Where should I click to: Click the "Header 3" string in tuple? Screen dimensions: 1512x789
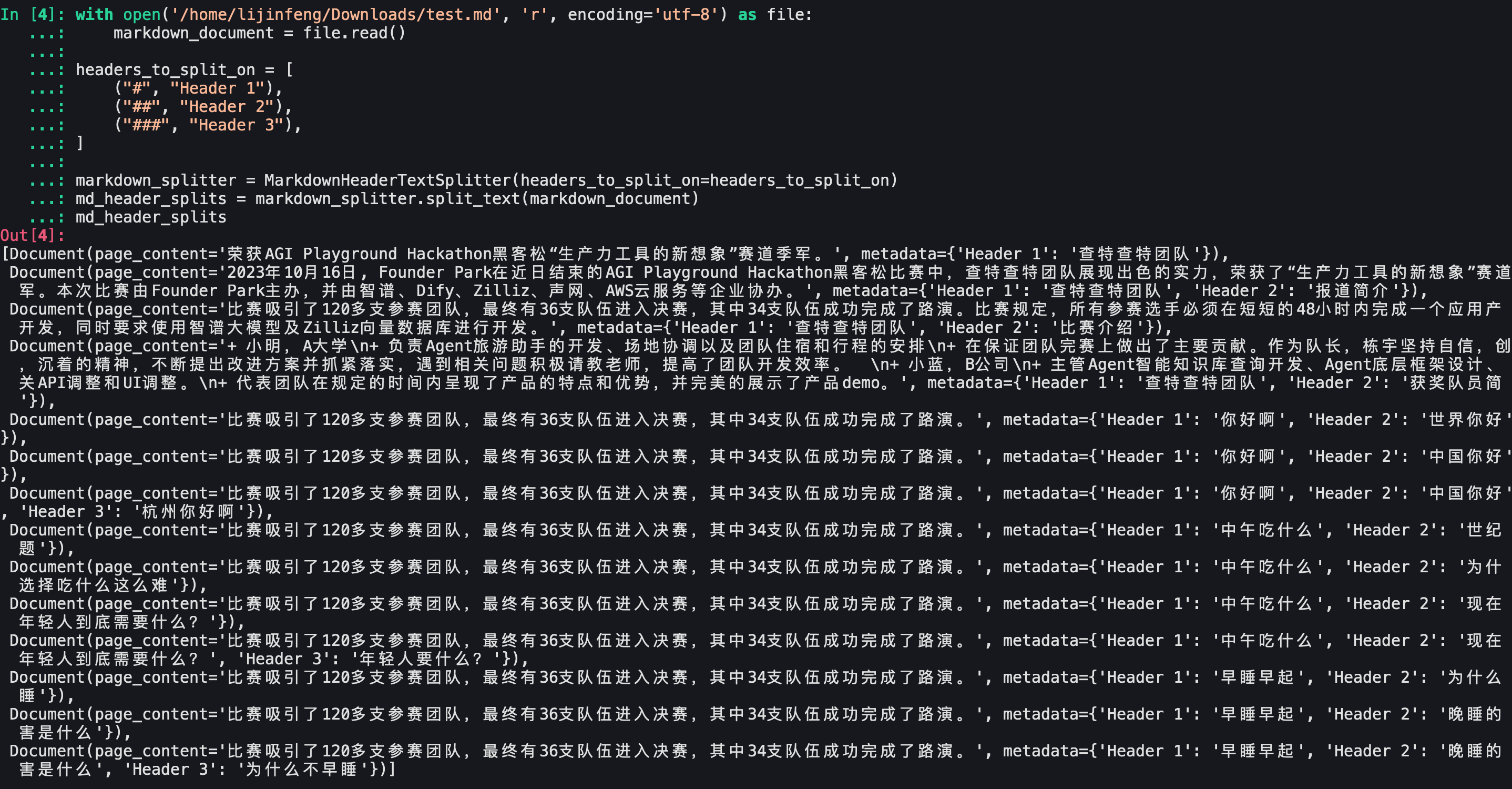click(x=236, y=125)
